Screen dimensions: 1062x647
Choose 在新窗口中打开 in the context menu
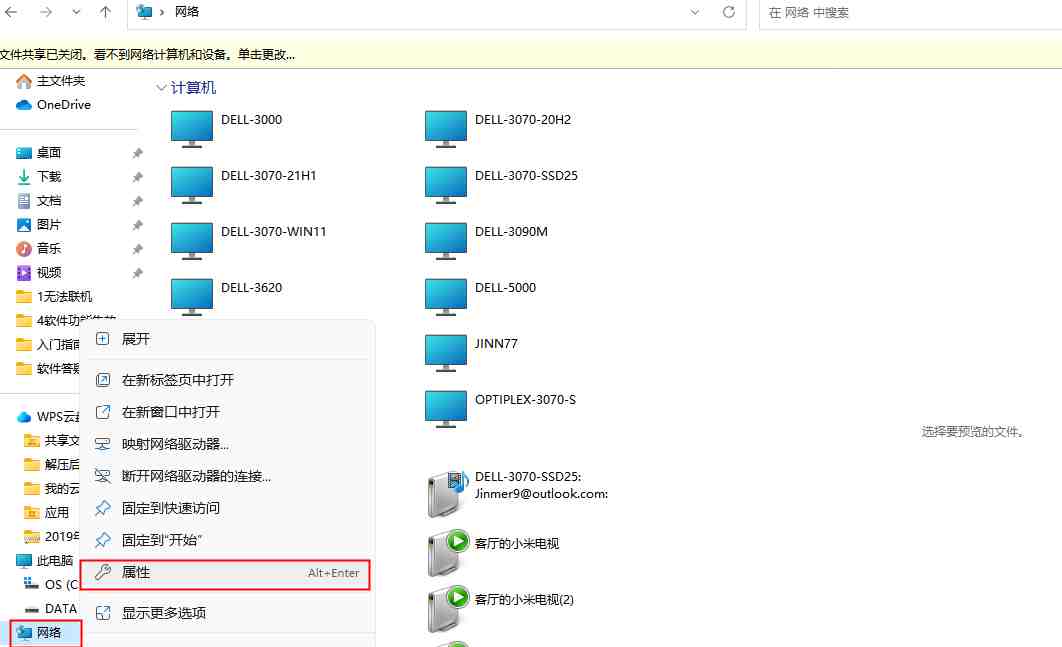(x=227, y=412)
